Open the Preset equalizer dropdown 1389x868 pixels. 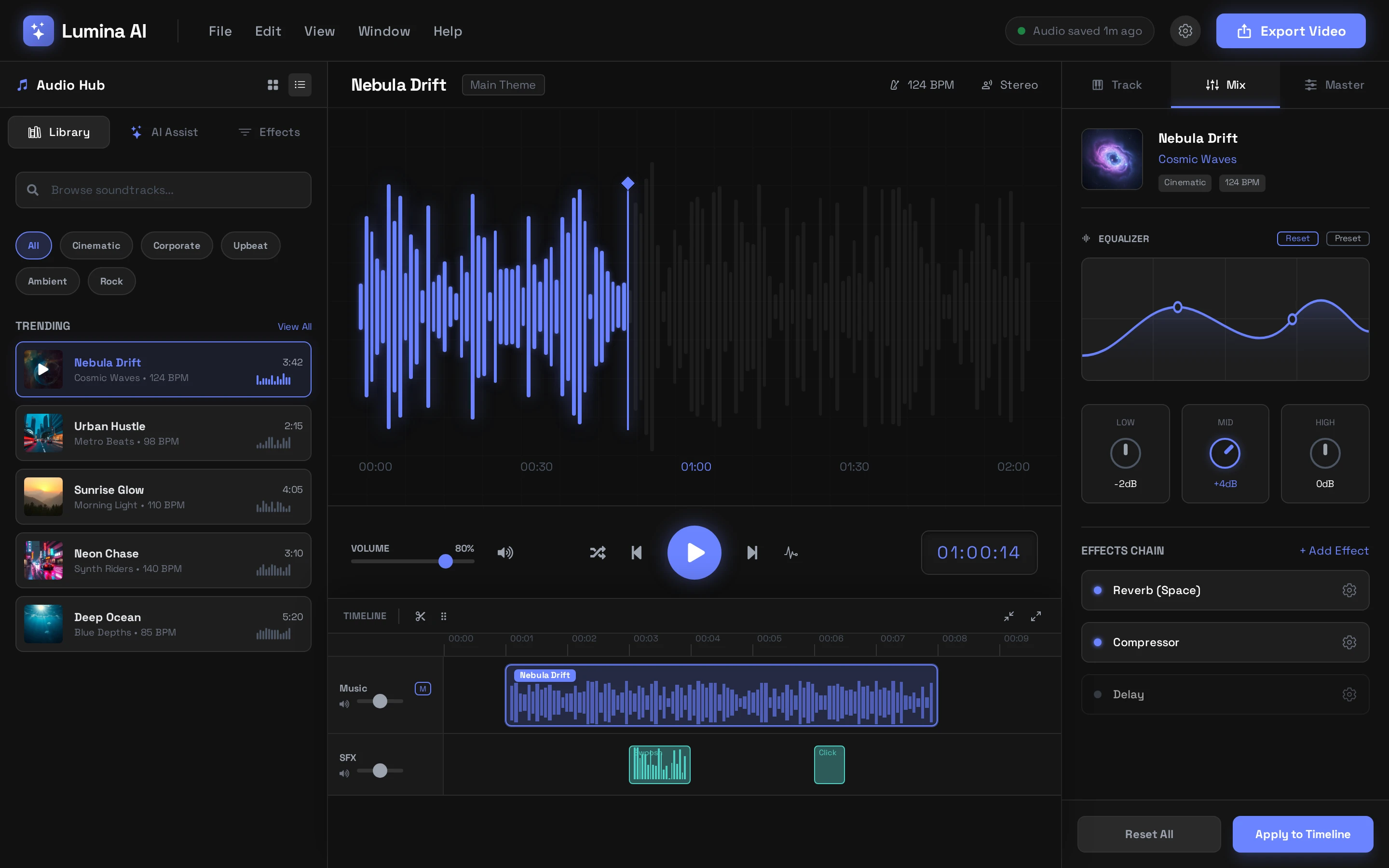pos(1347,238)
